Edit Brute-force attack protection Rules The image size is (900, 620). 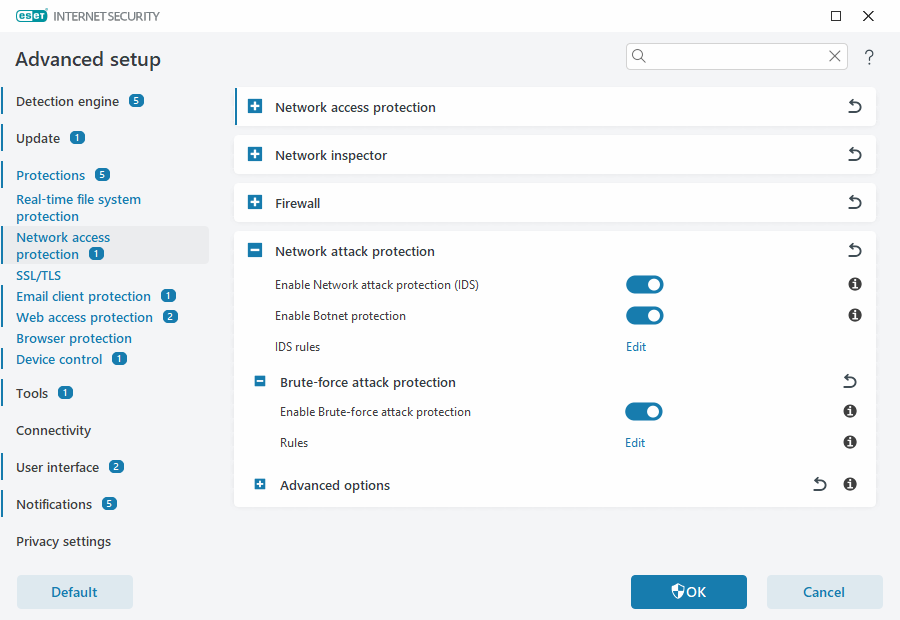tap(635, 443)
